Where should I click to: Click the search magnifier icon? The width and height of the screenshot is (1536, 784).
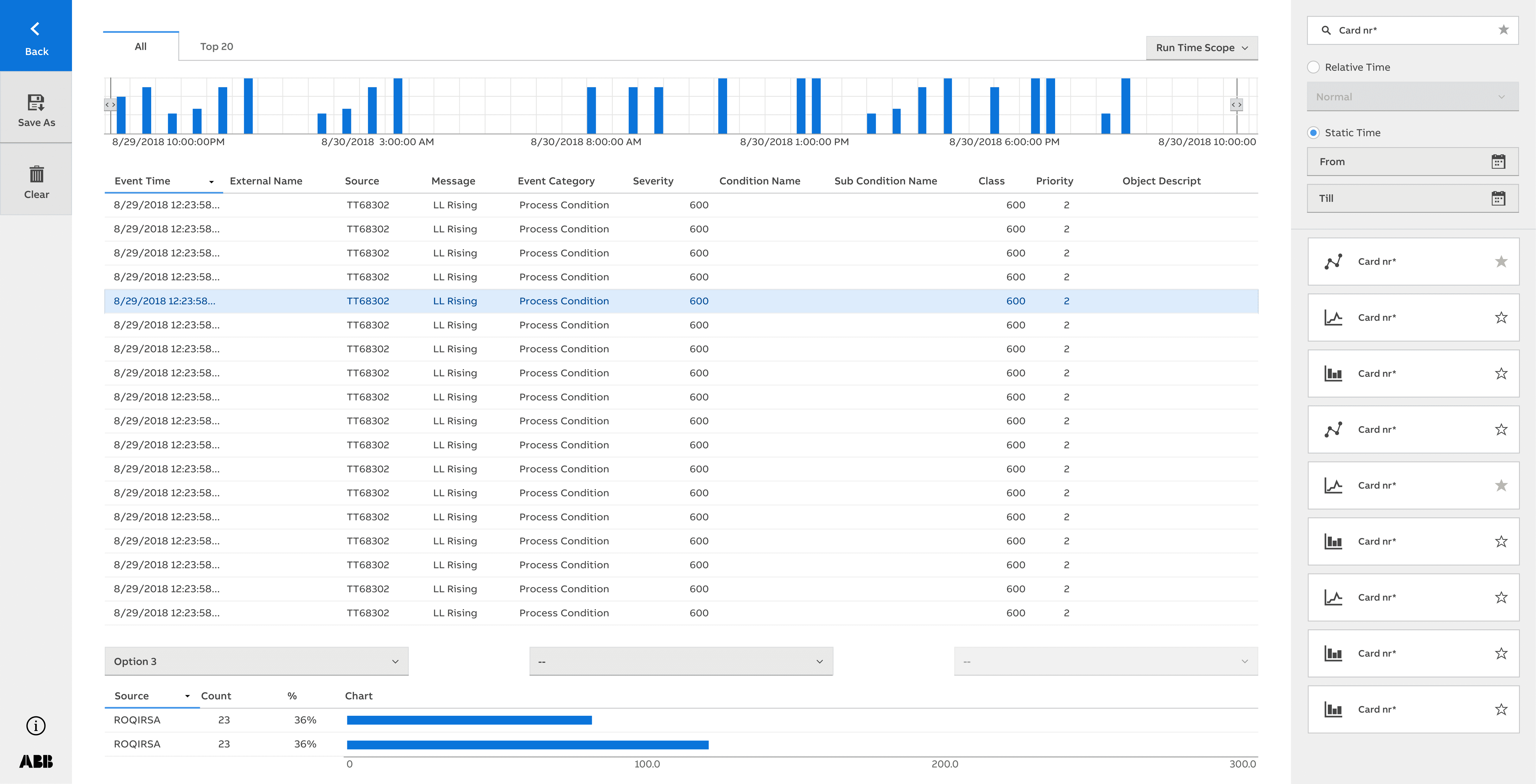tap(1326, 30)
